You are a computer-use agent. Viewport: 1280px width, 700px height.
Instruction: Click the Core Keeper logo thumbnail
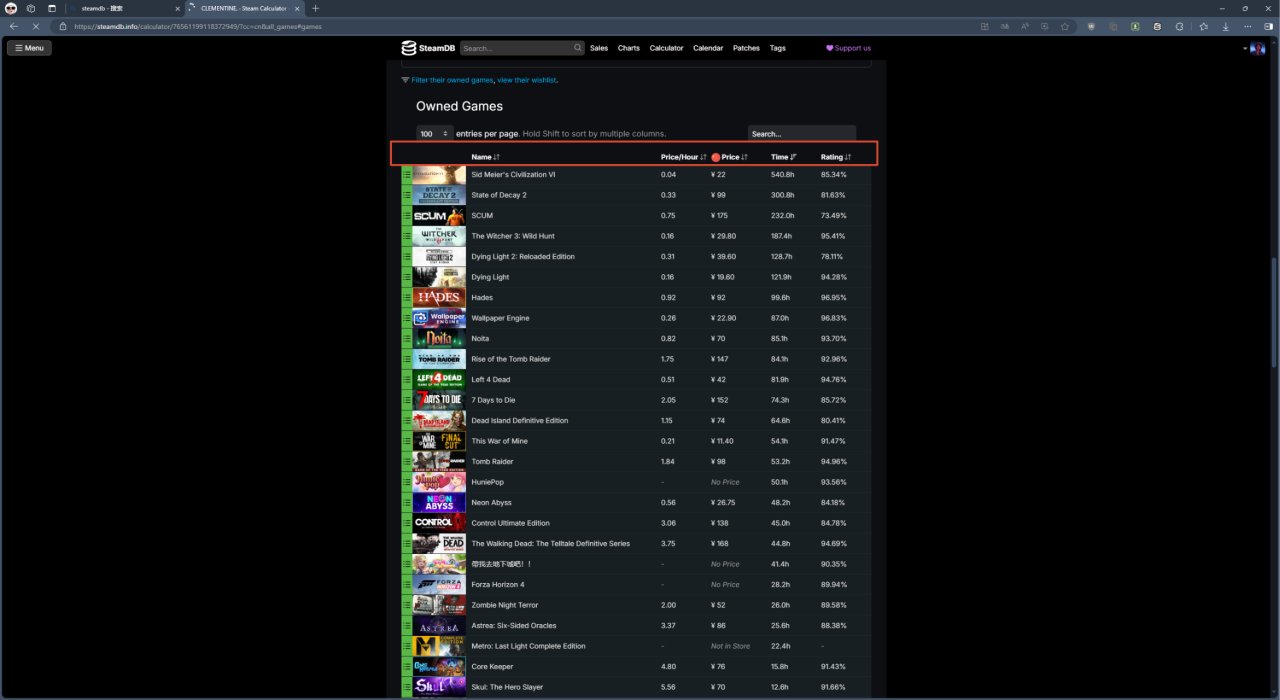click(439, 667)
